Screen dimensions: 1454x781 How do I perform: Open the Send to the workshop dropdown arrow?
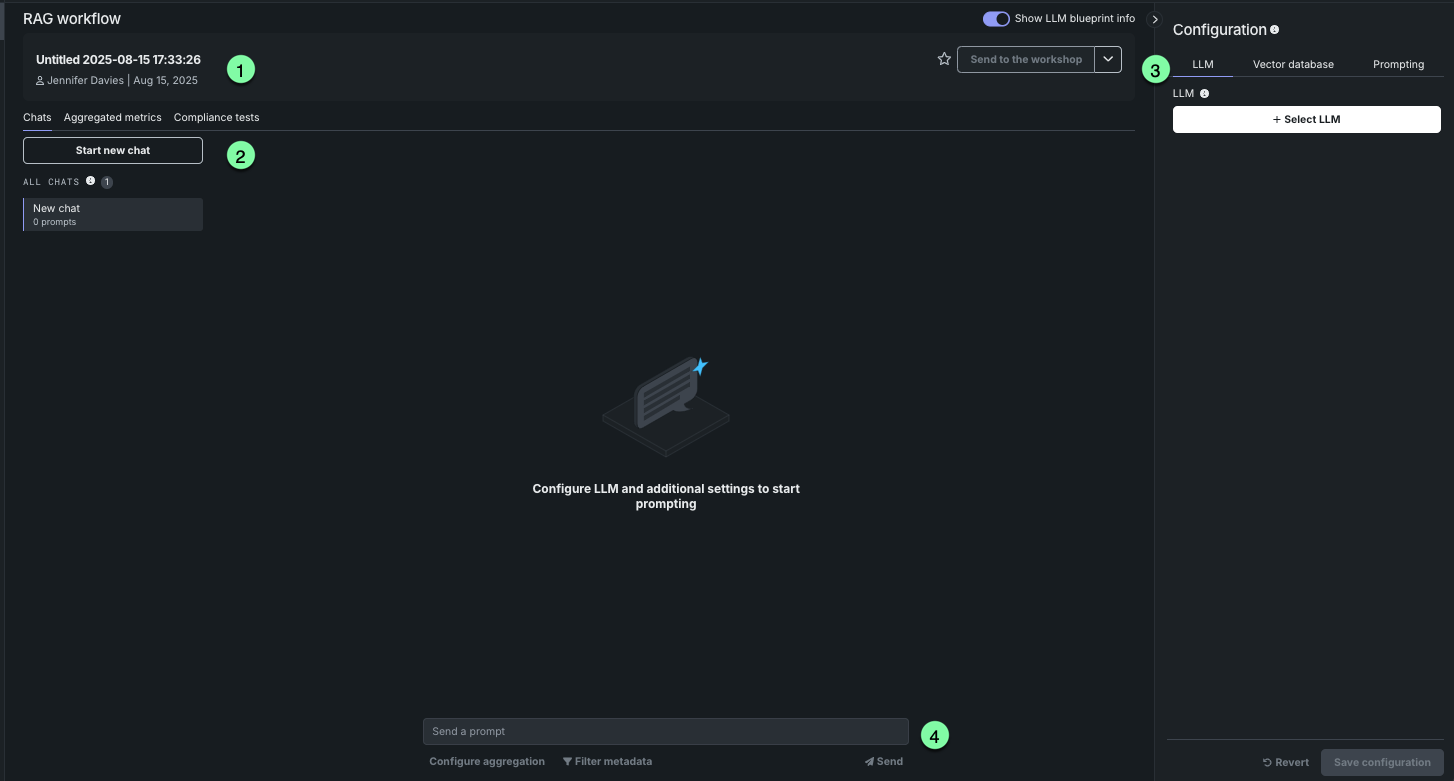(1108, 59)
